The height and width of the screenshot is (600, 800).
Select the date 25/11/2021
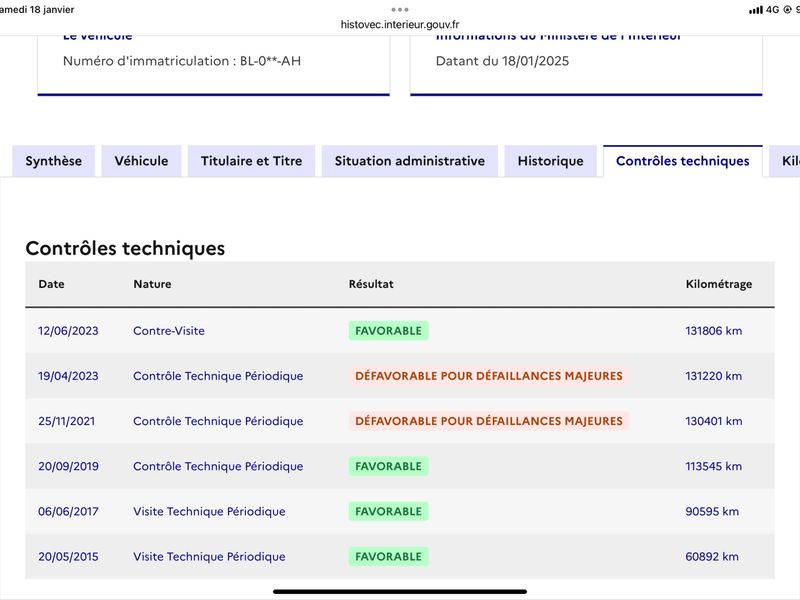66,421
